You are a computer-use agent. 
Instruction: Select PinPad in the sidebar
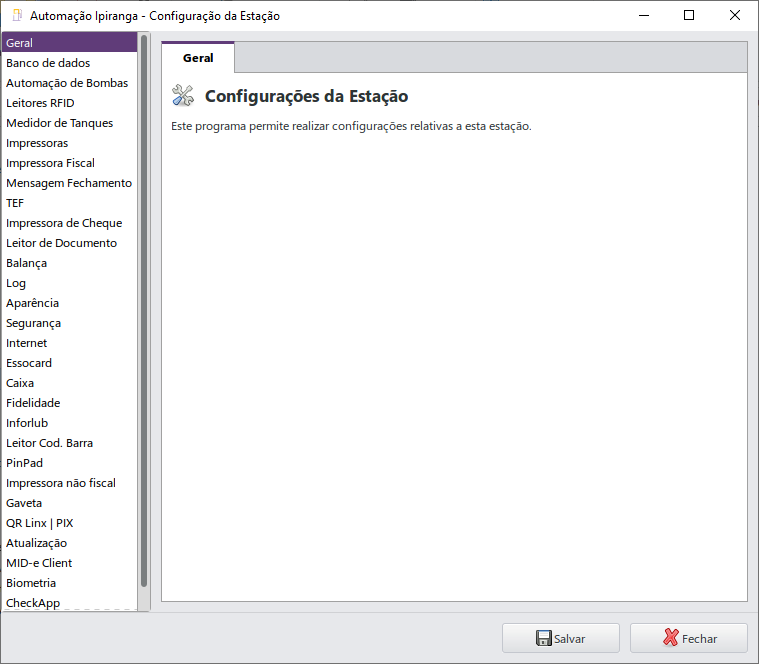[70, 463]
